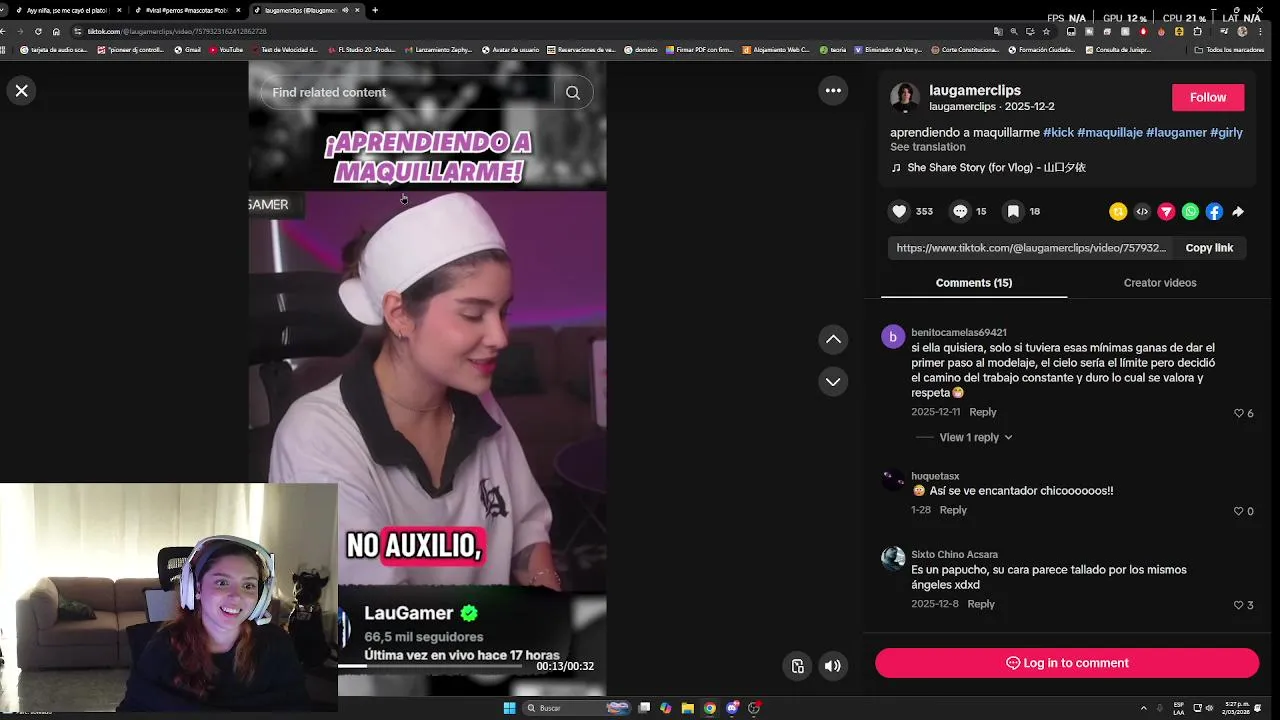Reply to Sixto Chino Acsara's comment

pos(981,604)
